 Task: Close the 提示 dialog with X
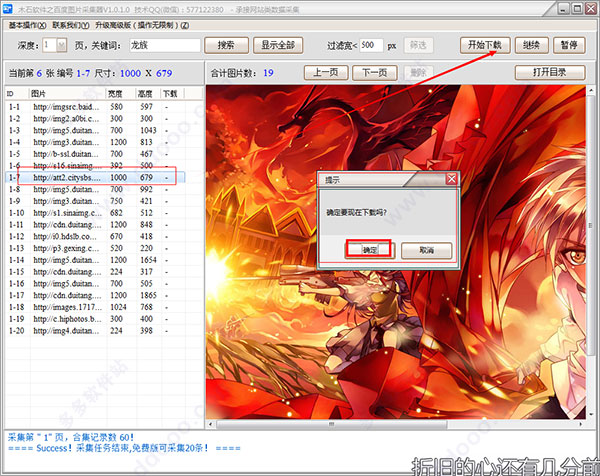click(452, 179)
